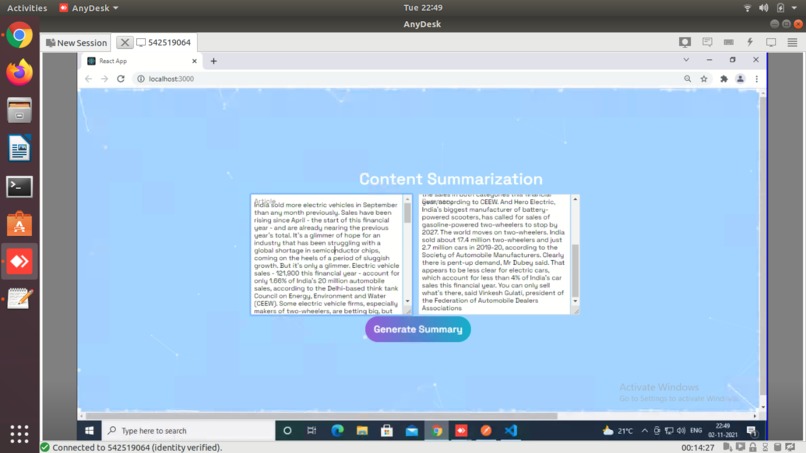Image resolution: width=806 pixels, height=453 pixels.
Task: Open AnyDesk display settings icon
Action: (x=771, y=42)
